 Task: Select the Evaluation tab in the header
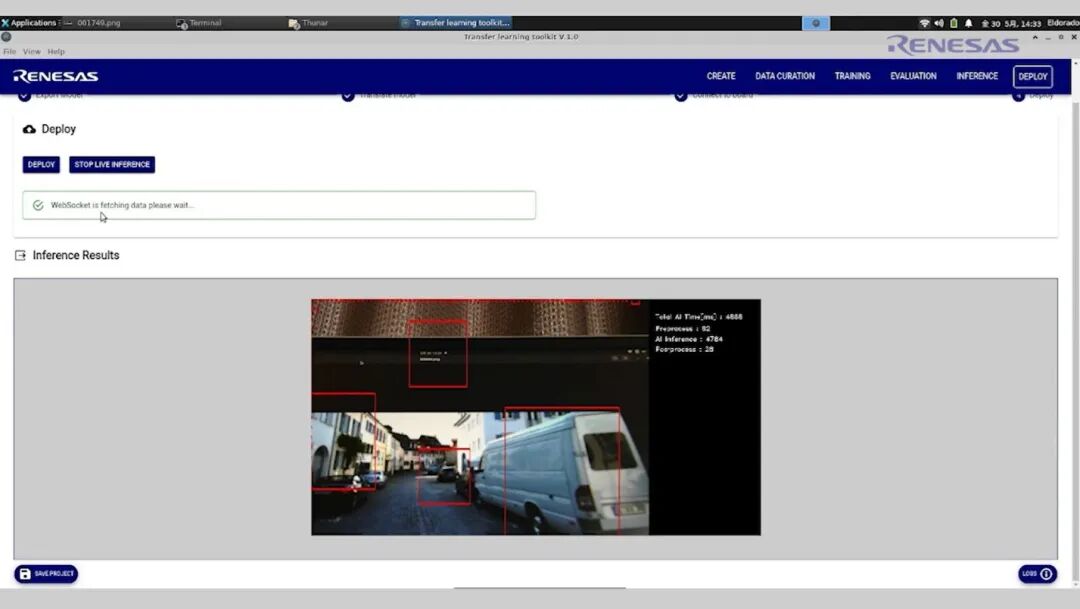[913, 76]
